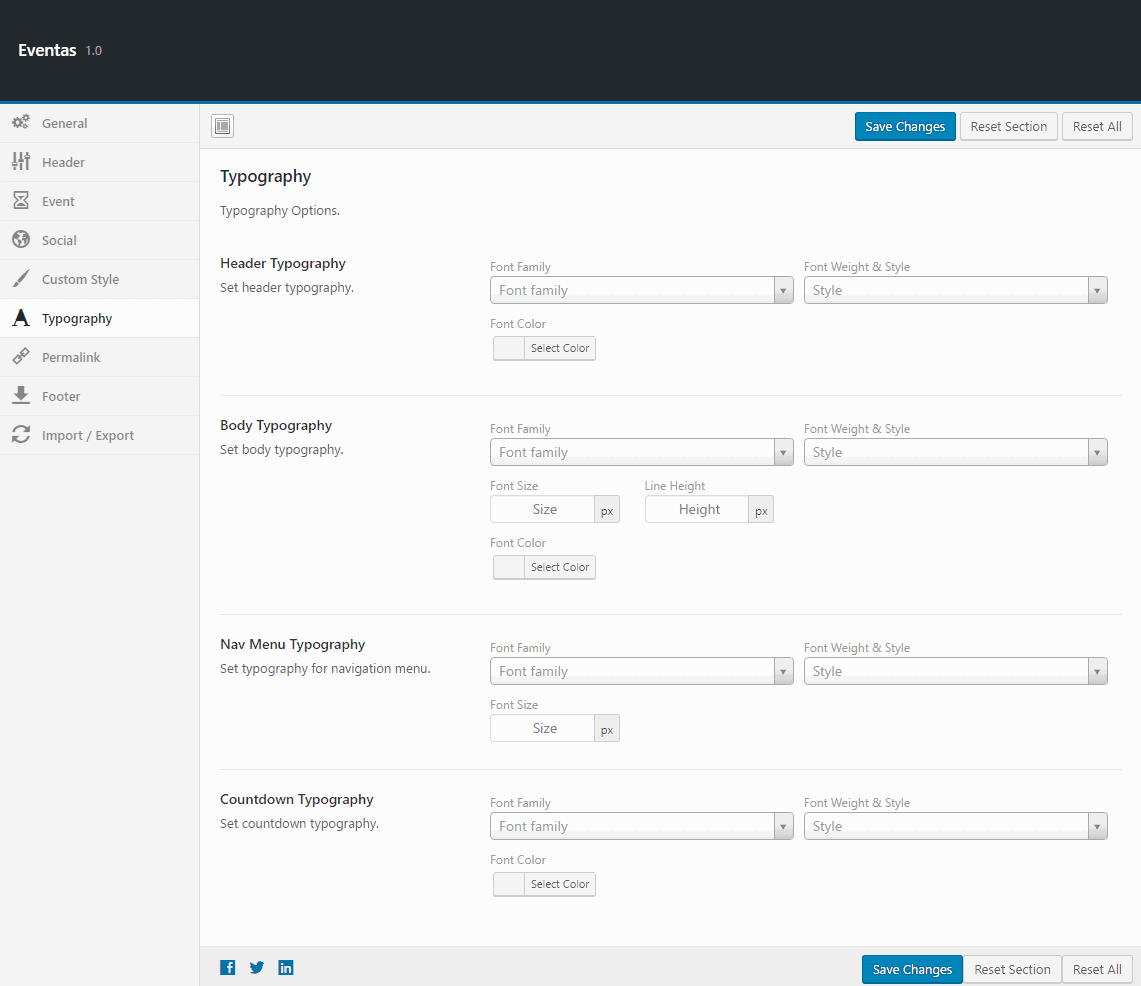Expand Header Typography Font Family dropdown
1141x986 pixels.
tap(641, 290)
